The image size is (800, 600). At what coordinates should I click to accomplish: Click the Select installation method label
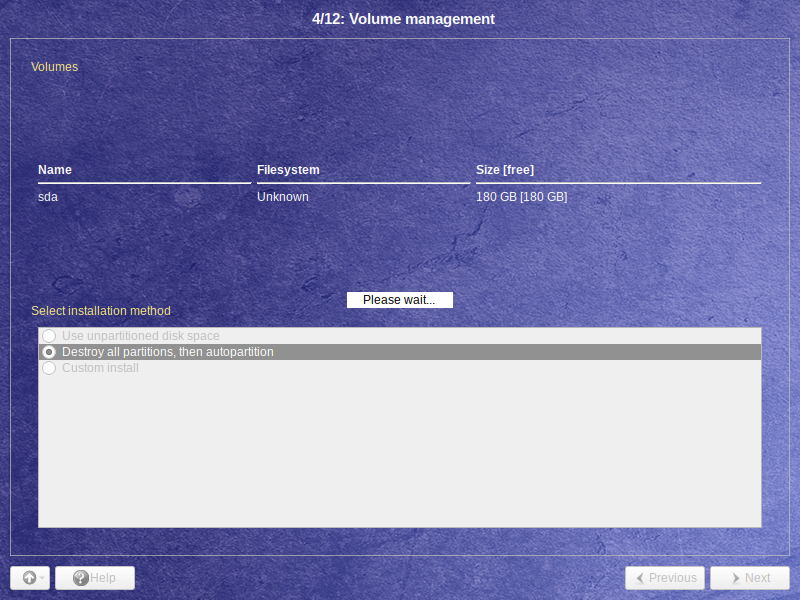pos(101,311)
